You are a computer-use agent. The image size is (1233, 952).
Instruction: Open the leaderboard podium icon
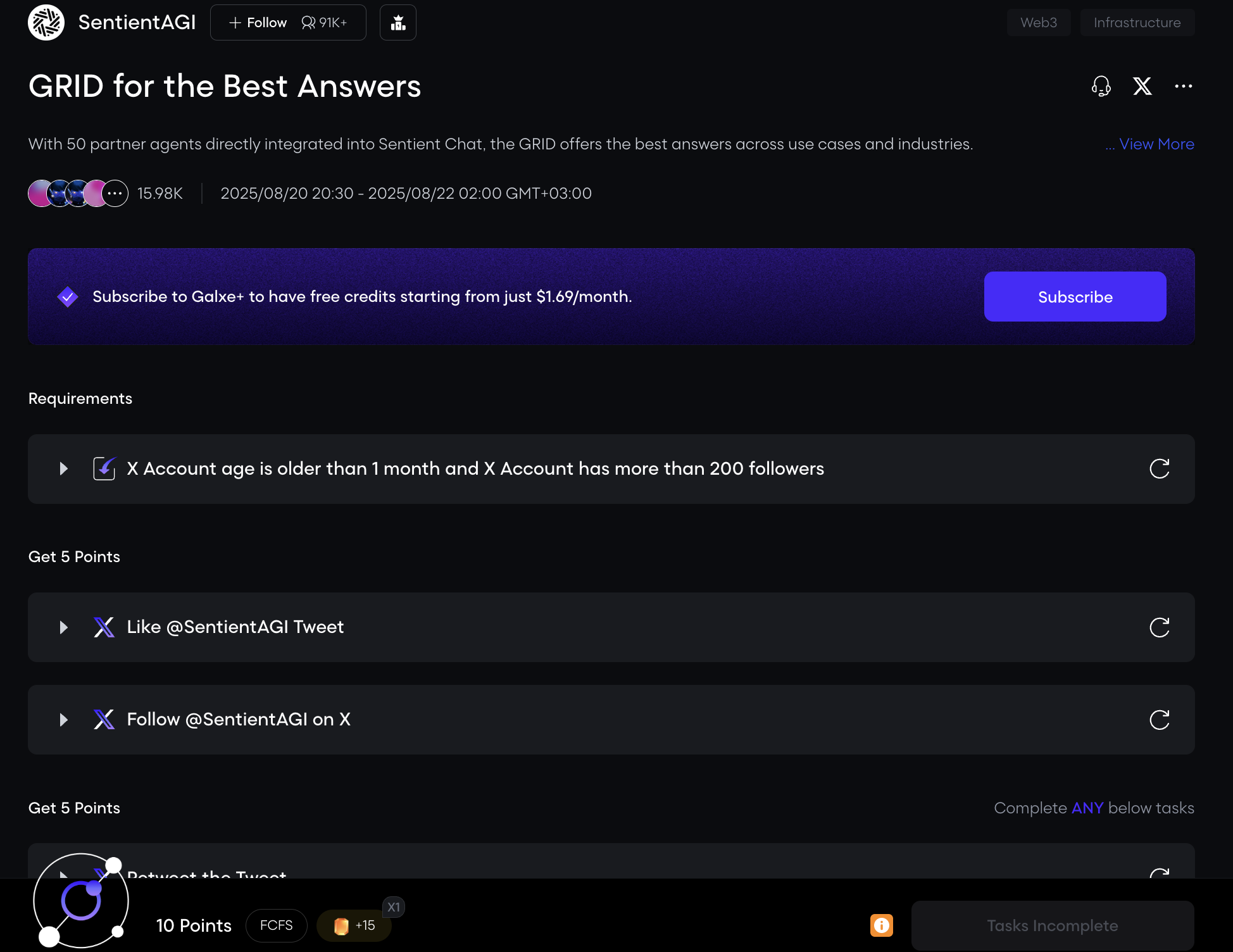(x=397, y=23)
